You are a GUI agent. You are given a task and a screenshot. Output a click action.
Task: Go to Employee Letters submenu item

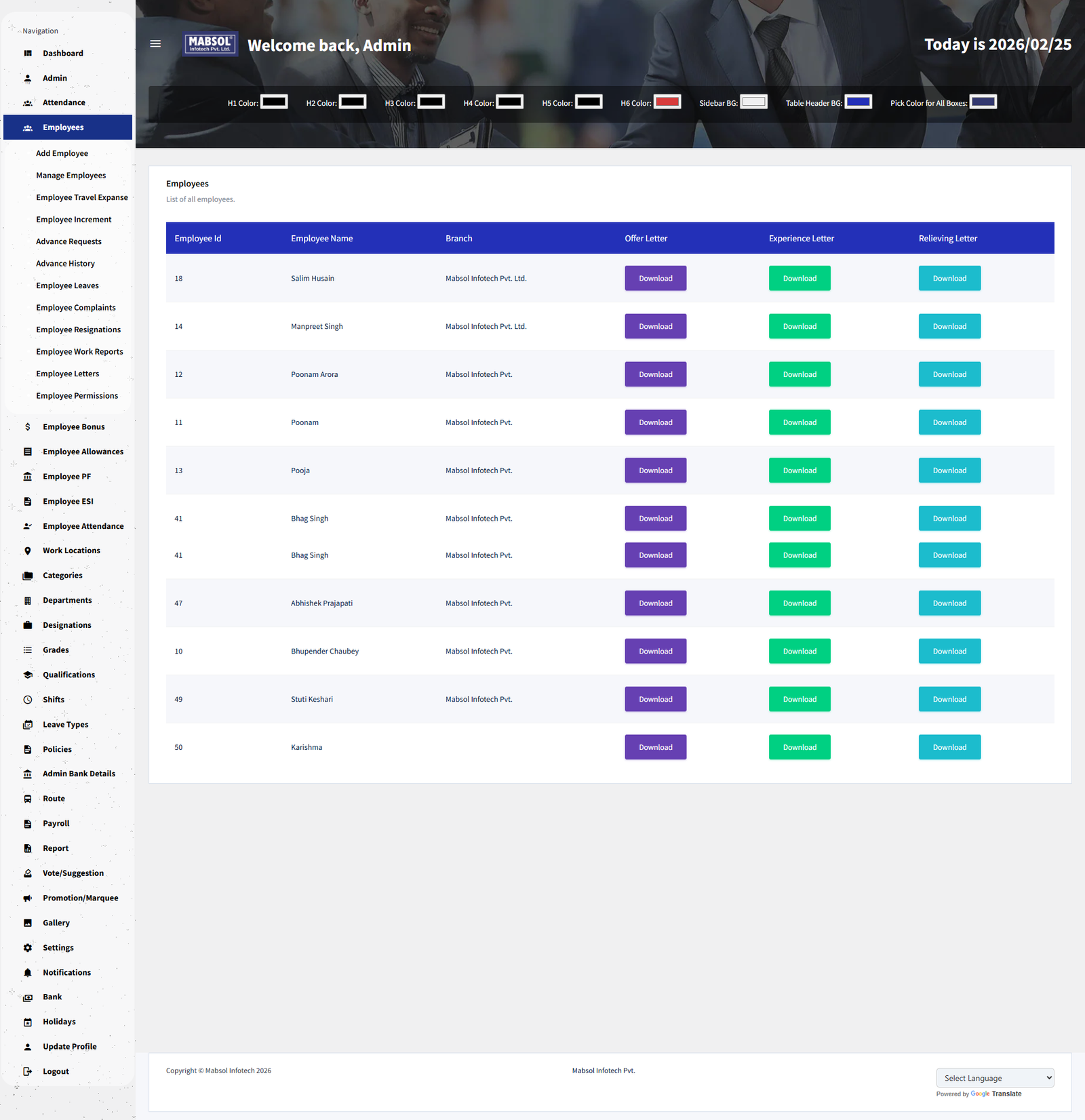(68, 374)
